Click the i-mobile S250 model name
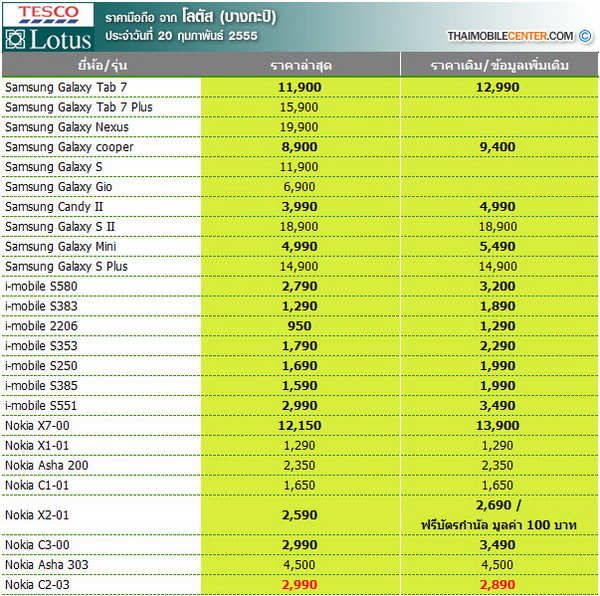Image resolution: width=600 pixels, height=596 pixels. click(x=41, y=366)
